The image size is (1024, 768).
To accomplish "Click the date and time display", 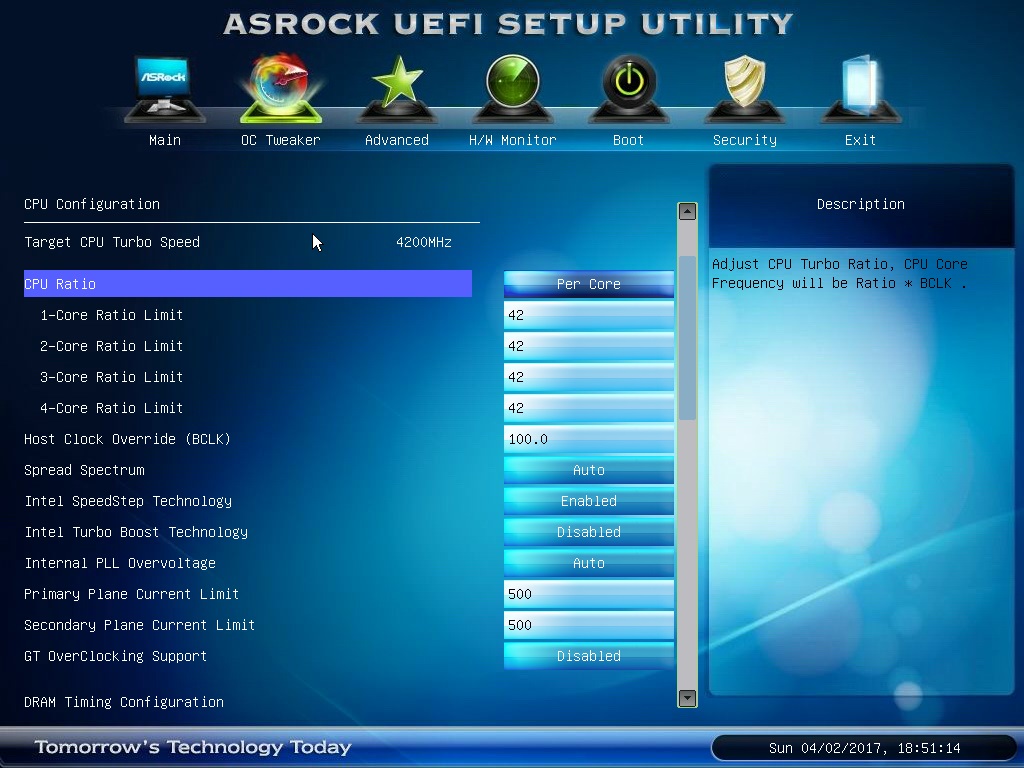I will click(864, 748).
